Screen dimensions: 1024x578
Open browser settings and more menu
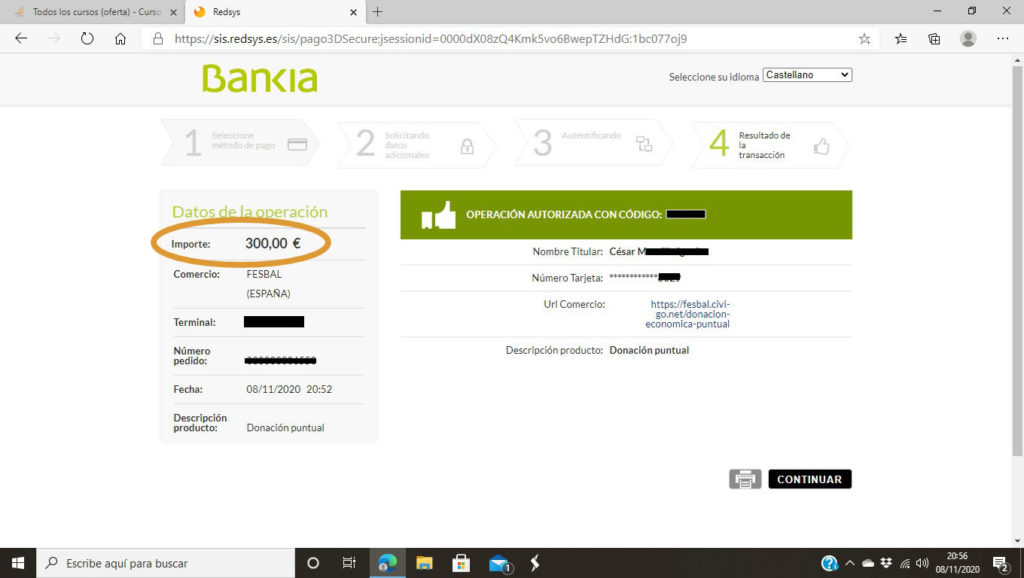click(1003, 39)
